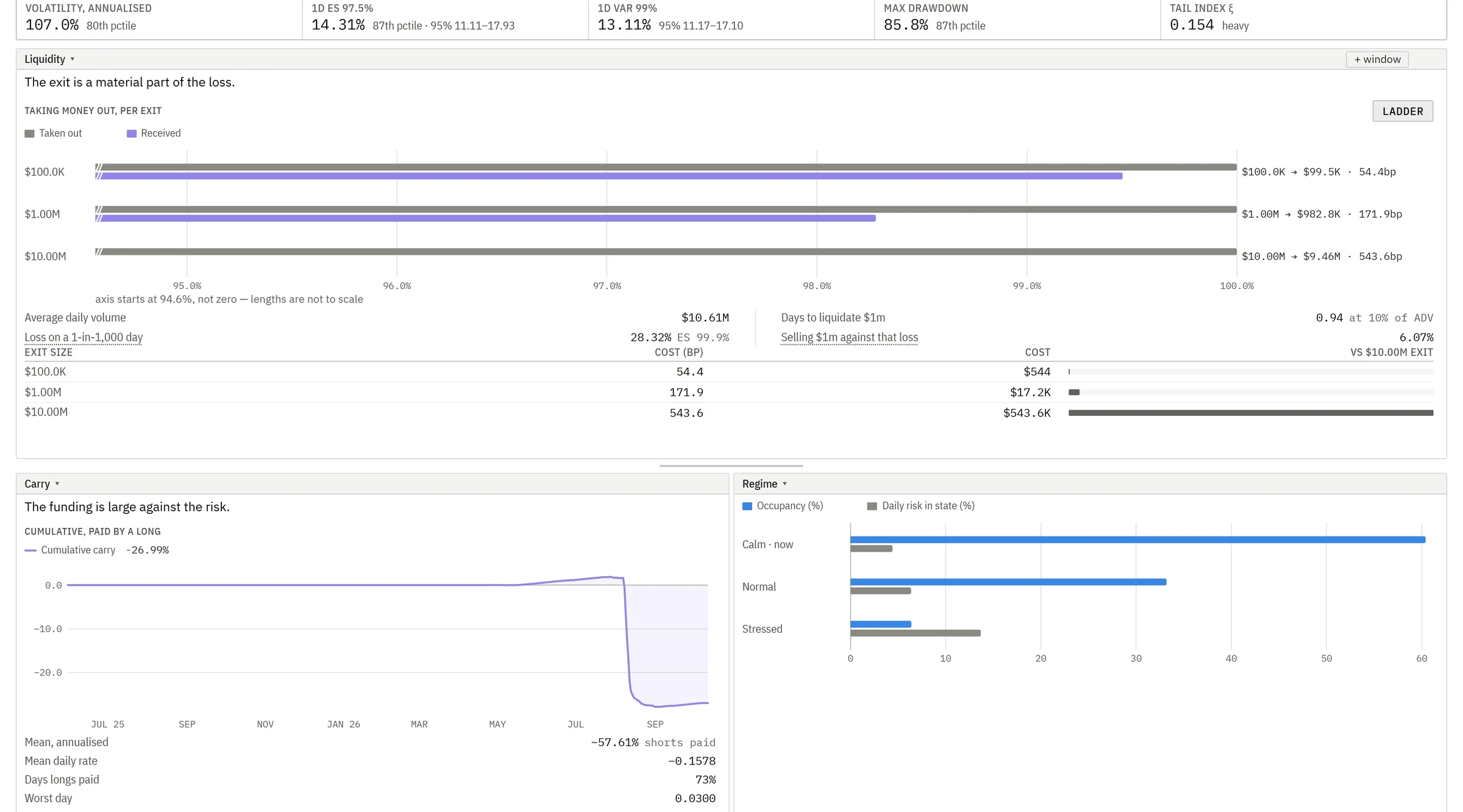This screenshot has height=812, width=1463.
Task: Click the $100.0K Taken out grey bar
Action: 666,167
